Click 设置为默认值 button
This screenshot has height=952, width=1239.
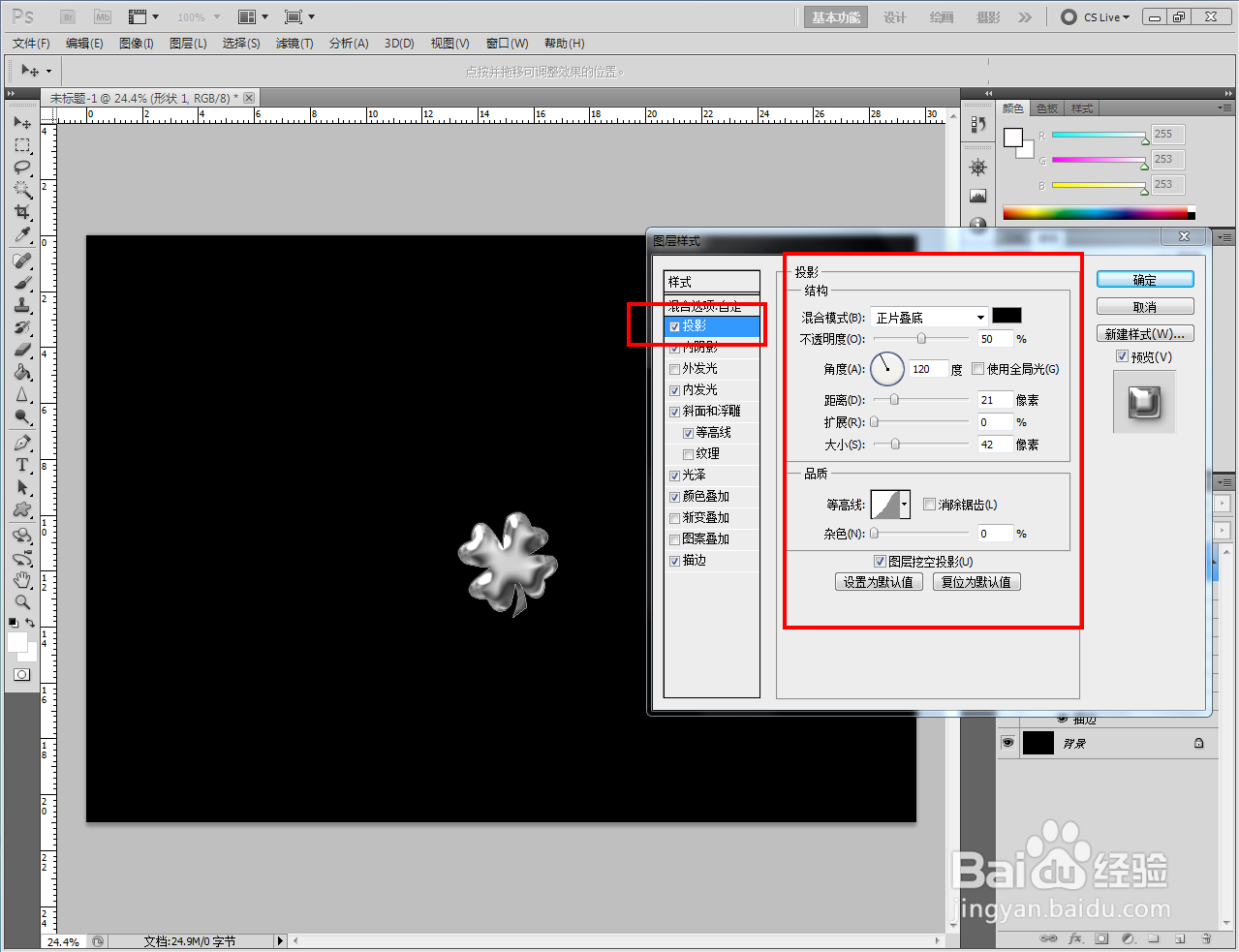click(879, 582)
